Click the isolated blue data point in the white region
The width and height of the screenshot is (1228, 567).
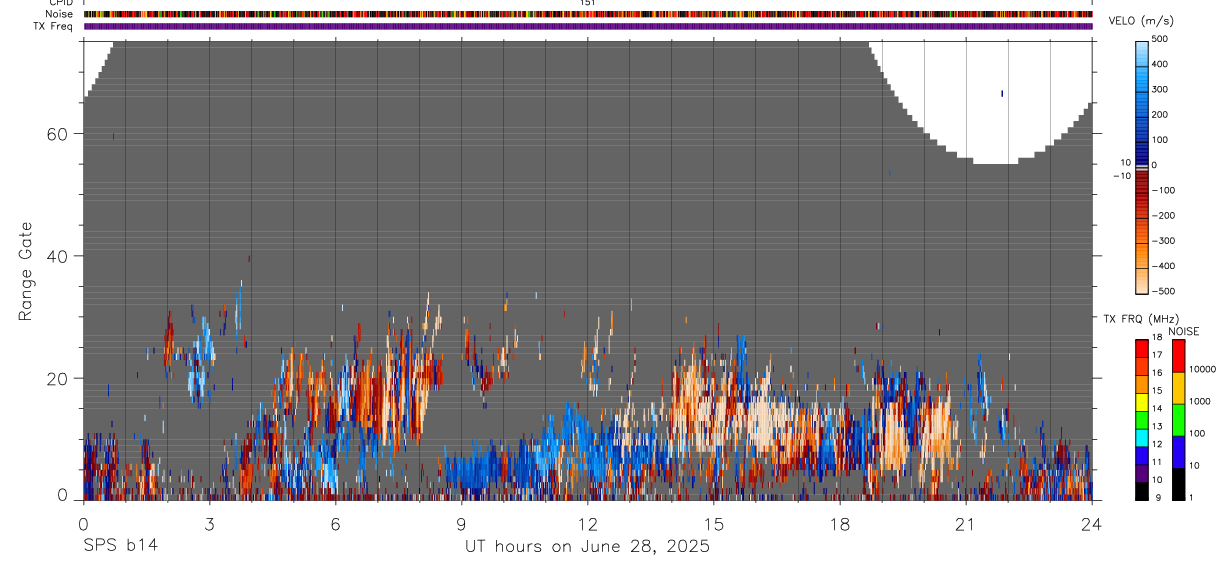click(x=1002, y=94)
